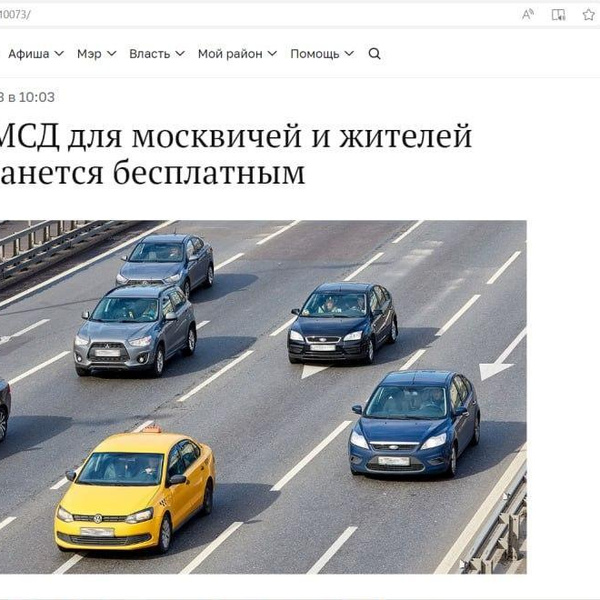
Task: Open the Мой район menu
Action: point(237,54)
